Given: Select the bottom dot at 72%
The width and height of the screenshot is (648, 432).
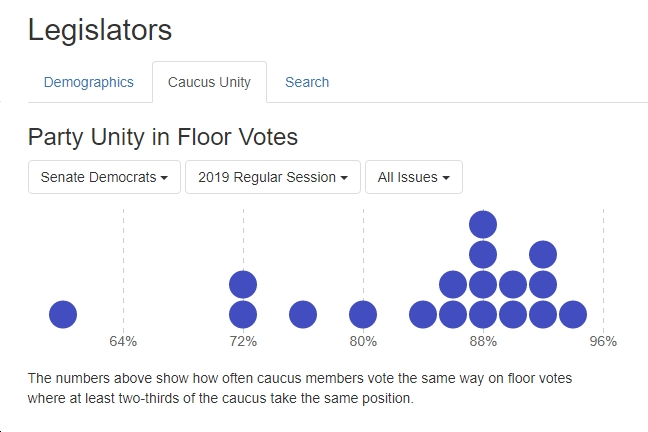Looking at the screenshot, I should point(243,315).
